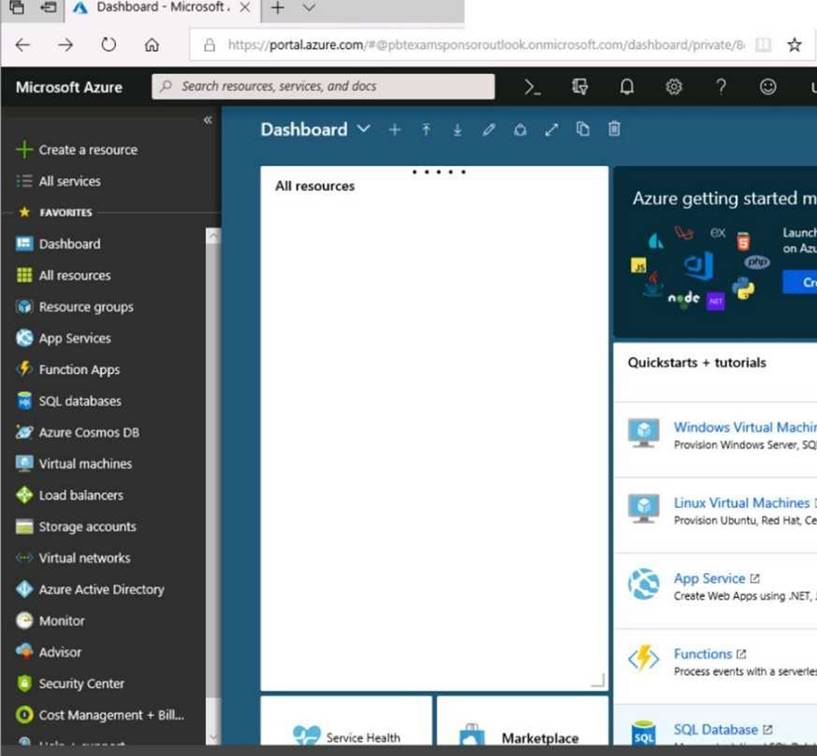The image size is (817, 756).
Task: Open Function Apps
Action: pos(68,369)
